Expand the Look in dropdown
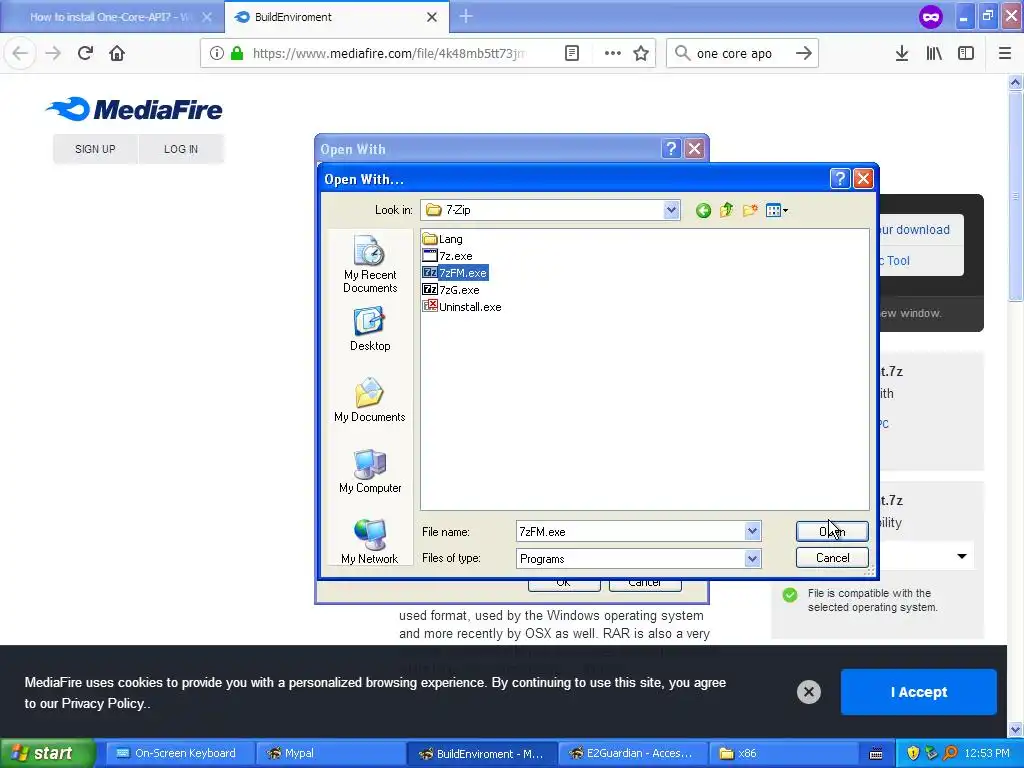This screenshot has width=1024, height=768. coord(671,210)
